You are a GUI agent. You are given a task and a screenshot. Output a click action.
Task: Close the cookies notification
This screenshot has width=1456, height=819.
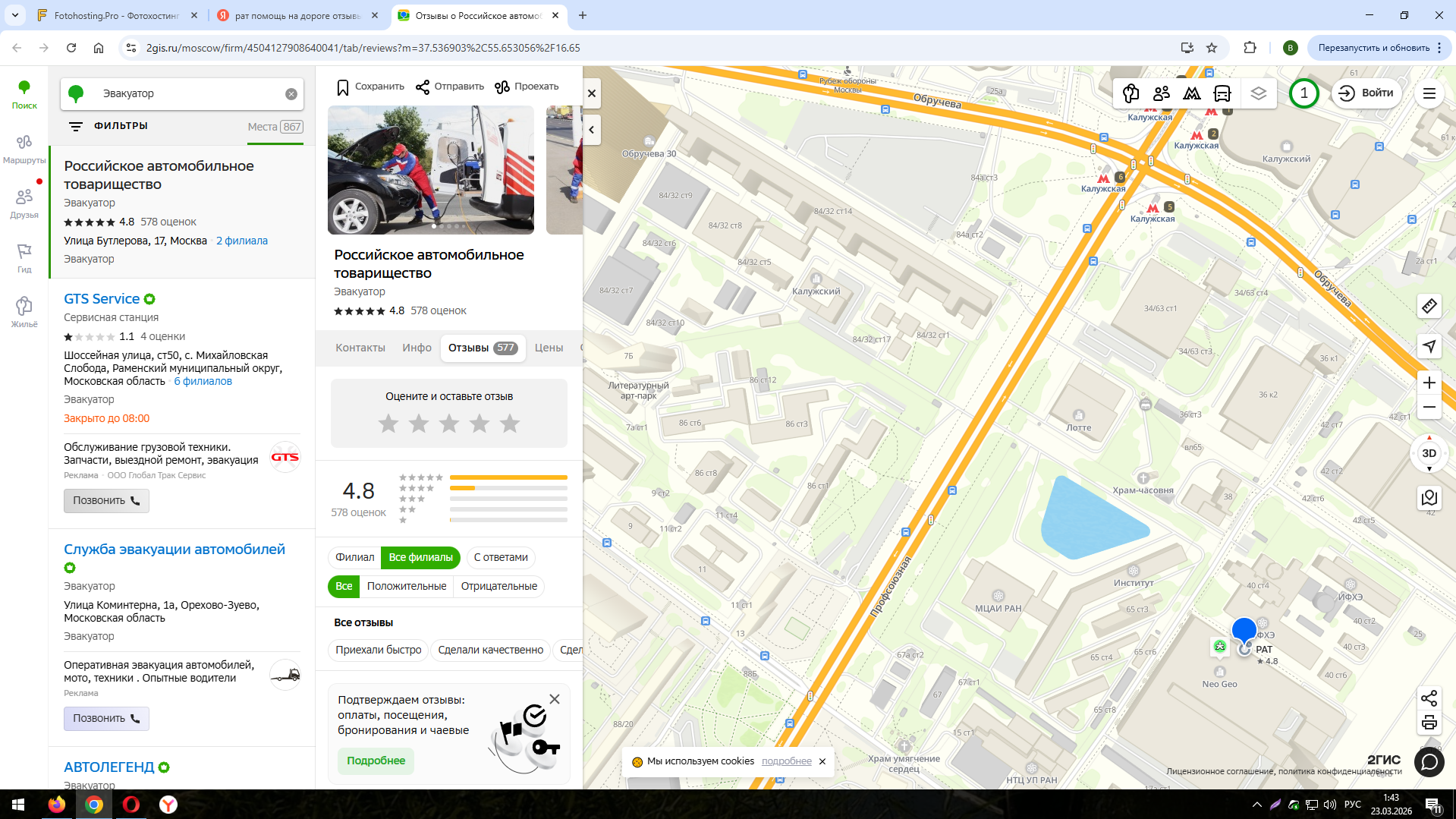[822, 761]
